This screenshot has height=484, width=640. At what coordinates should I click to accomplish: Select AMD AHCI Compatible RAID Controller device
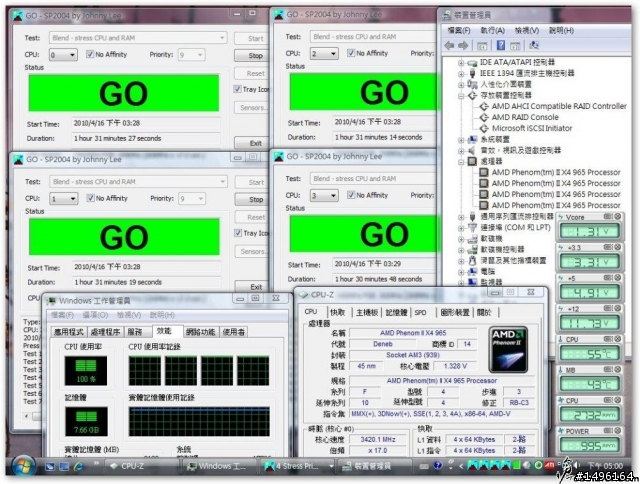click(x=558, y=106)
